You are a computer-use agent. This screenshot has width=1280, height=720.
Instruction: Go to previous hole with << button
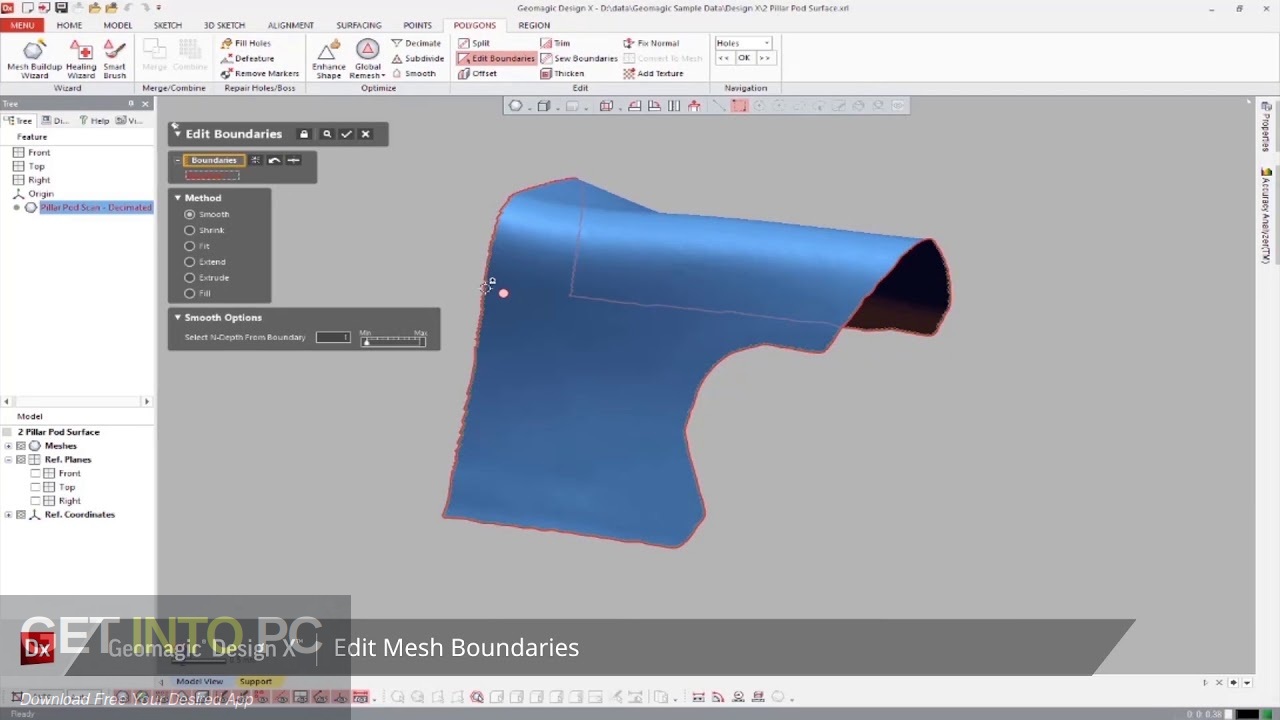pos(724,58)
